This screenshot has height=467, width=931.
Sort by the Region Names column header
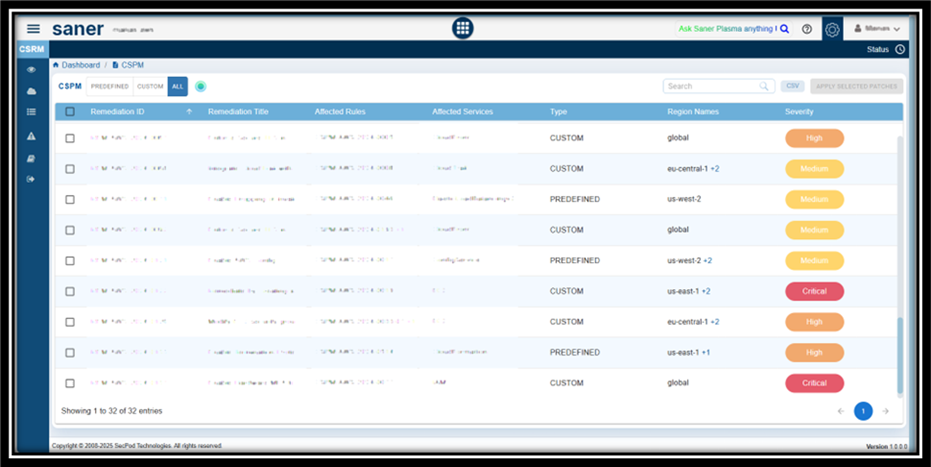693,112
